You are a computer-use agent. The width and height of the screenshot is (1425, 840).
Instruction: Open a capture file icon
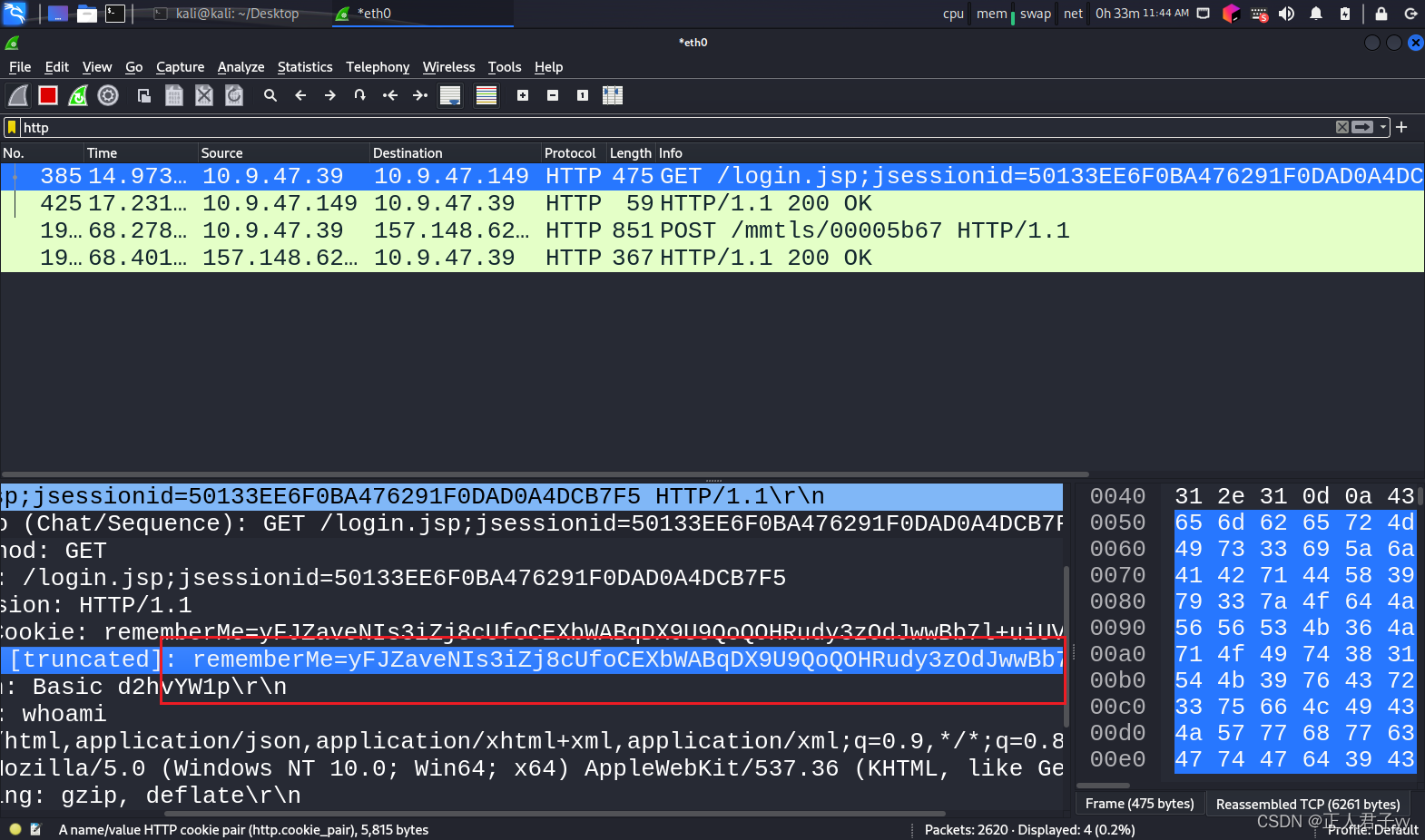pyautogui.click(x=143, y=95)
